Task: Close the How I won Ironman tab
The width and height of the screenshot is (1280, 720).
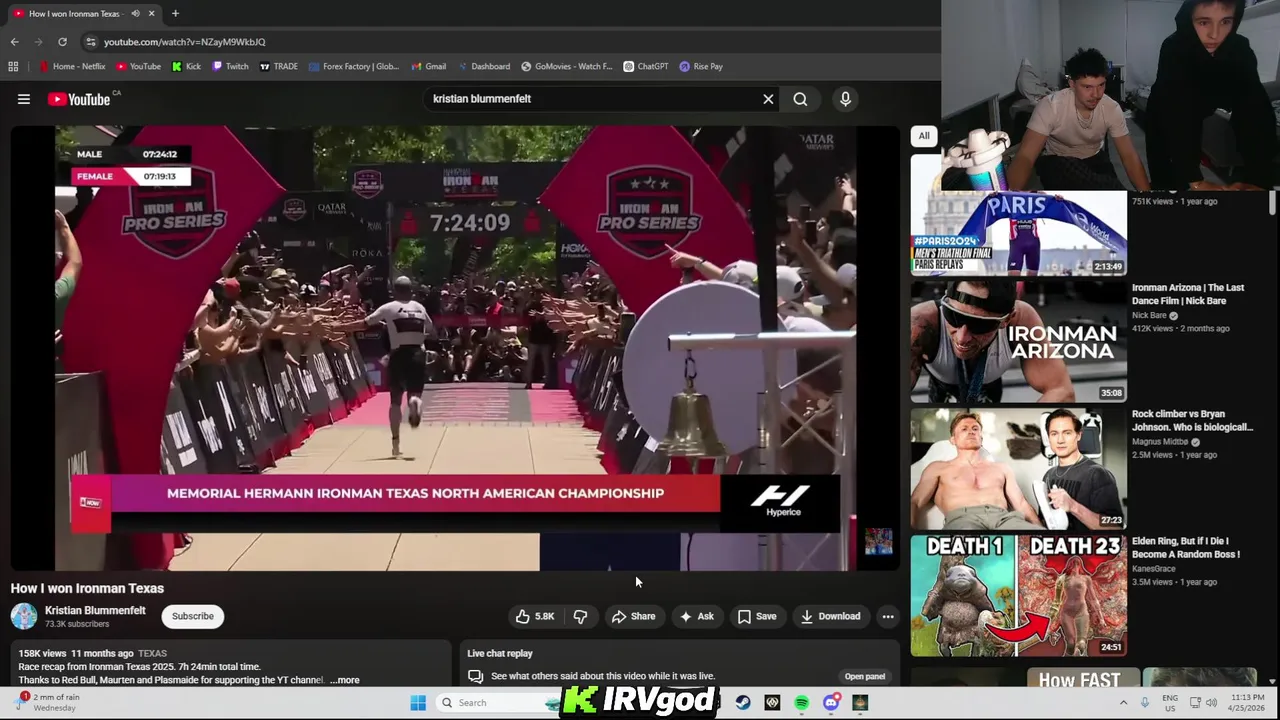Action: (152, 13)
